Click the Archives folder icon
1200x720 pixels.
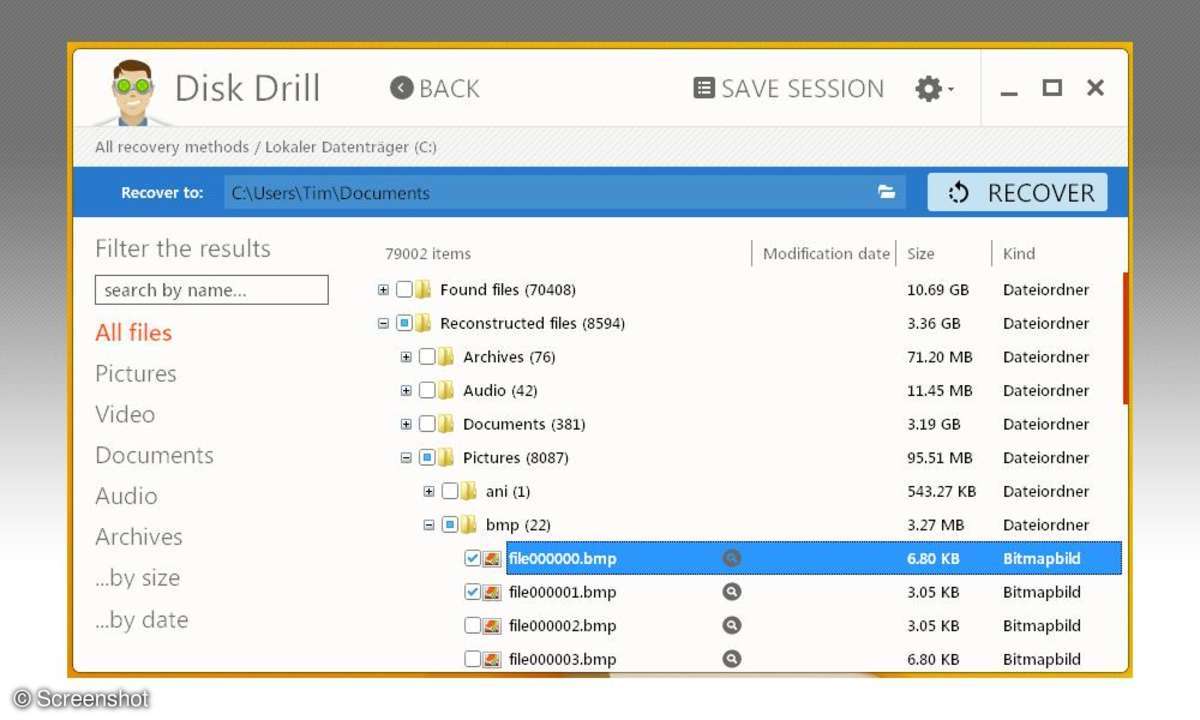tap(446, 357)
